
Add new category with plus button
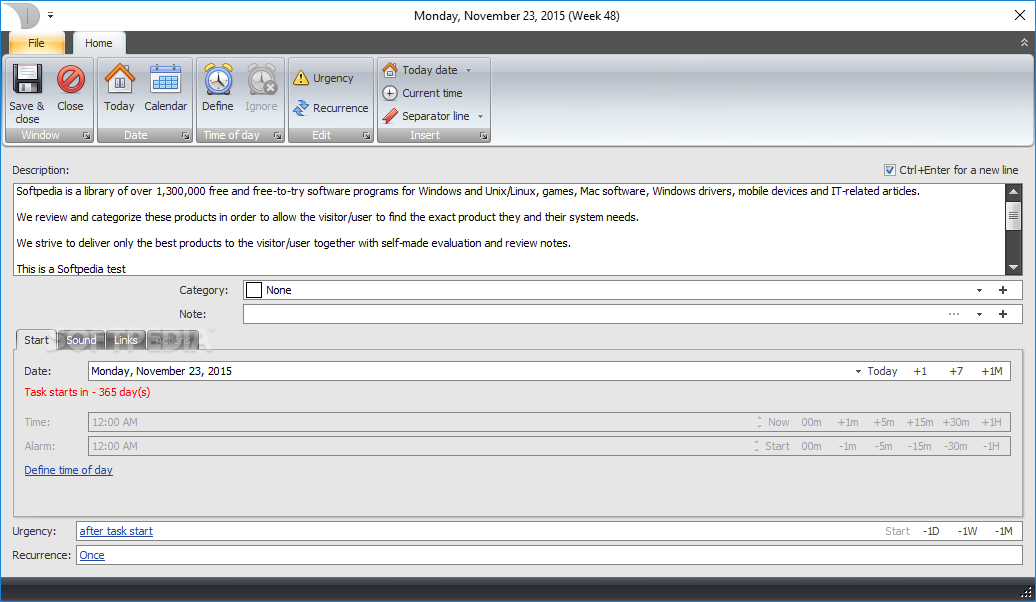1003,290
